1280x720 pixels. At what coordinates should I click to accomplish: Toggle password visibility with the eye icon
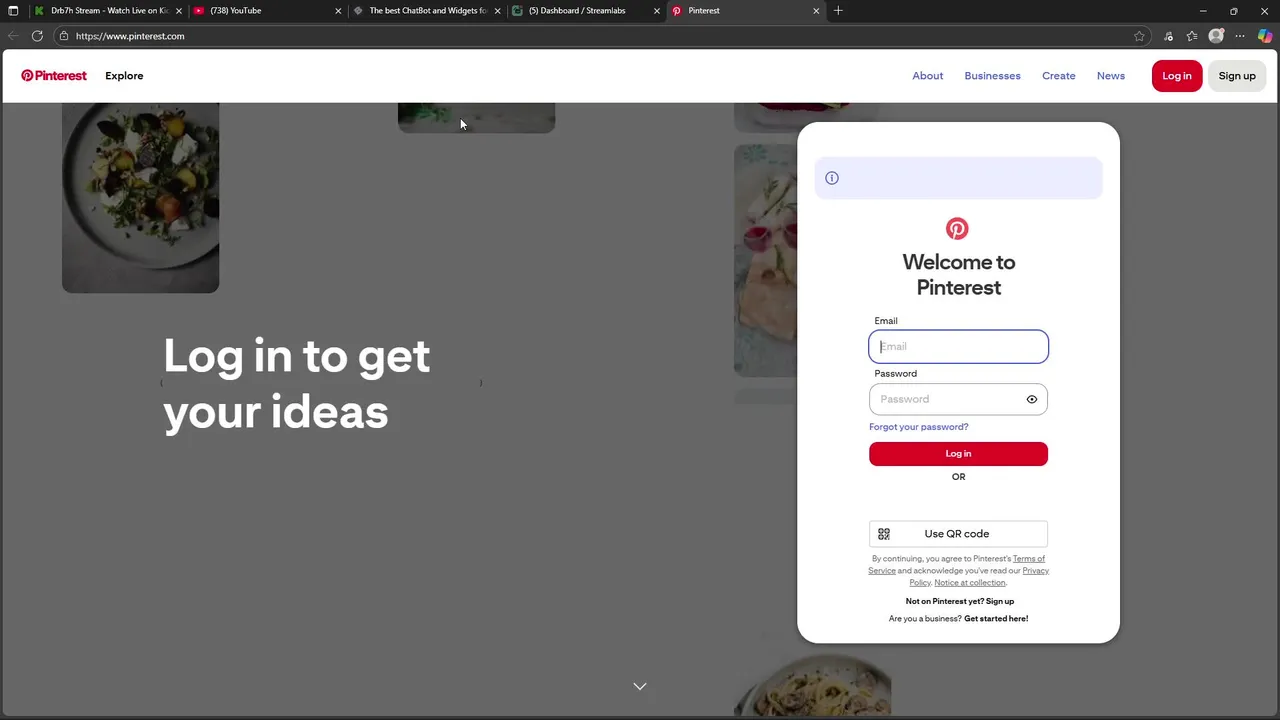1031,399
